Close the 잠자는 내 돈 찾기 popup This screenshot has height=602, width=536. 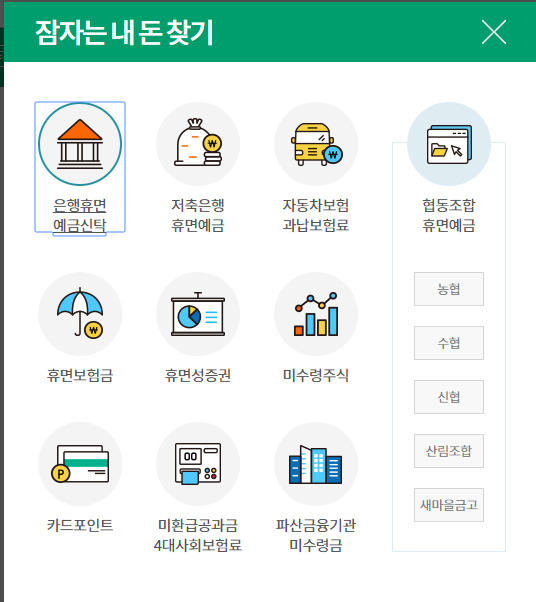pos(494,32)
